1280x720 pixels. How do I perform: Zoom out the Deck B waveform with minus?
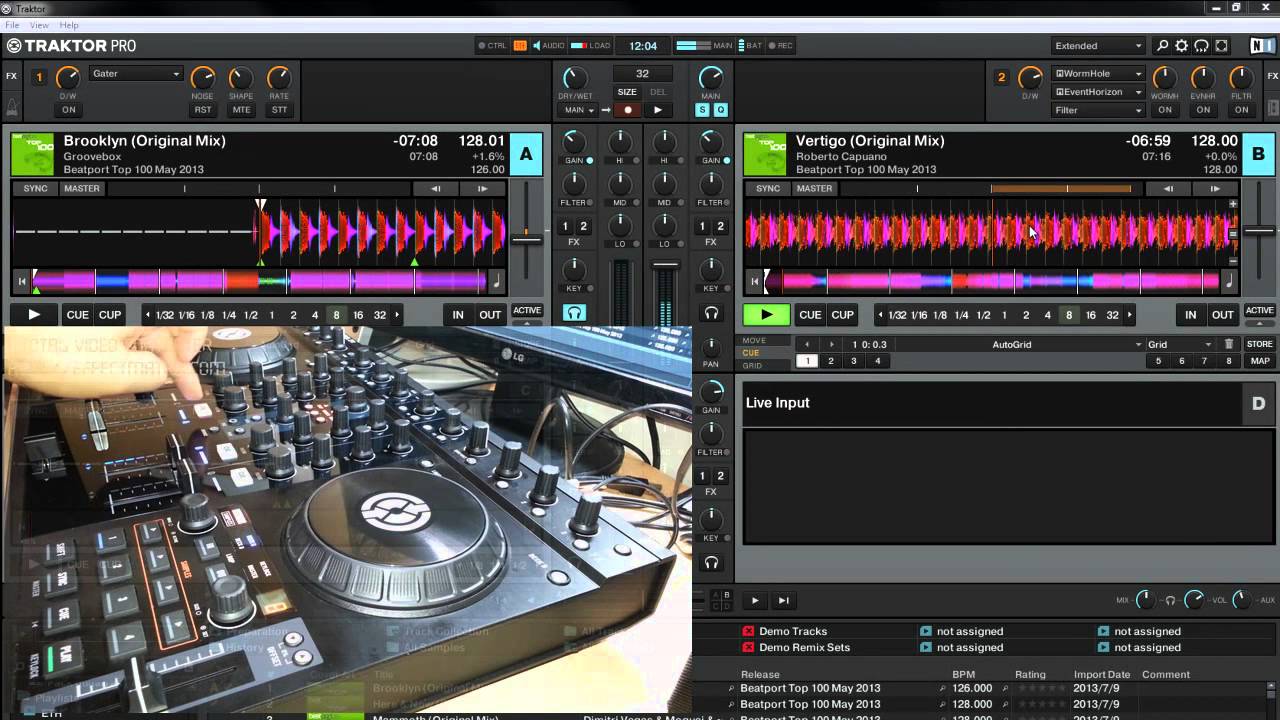pos(1233,261)
